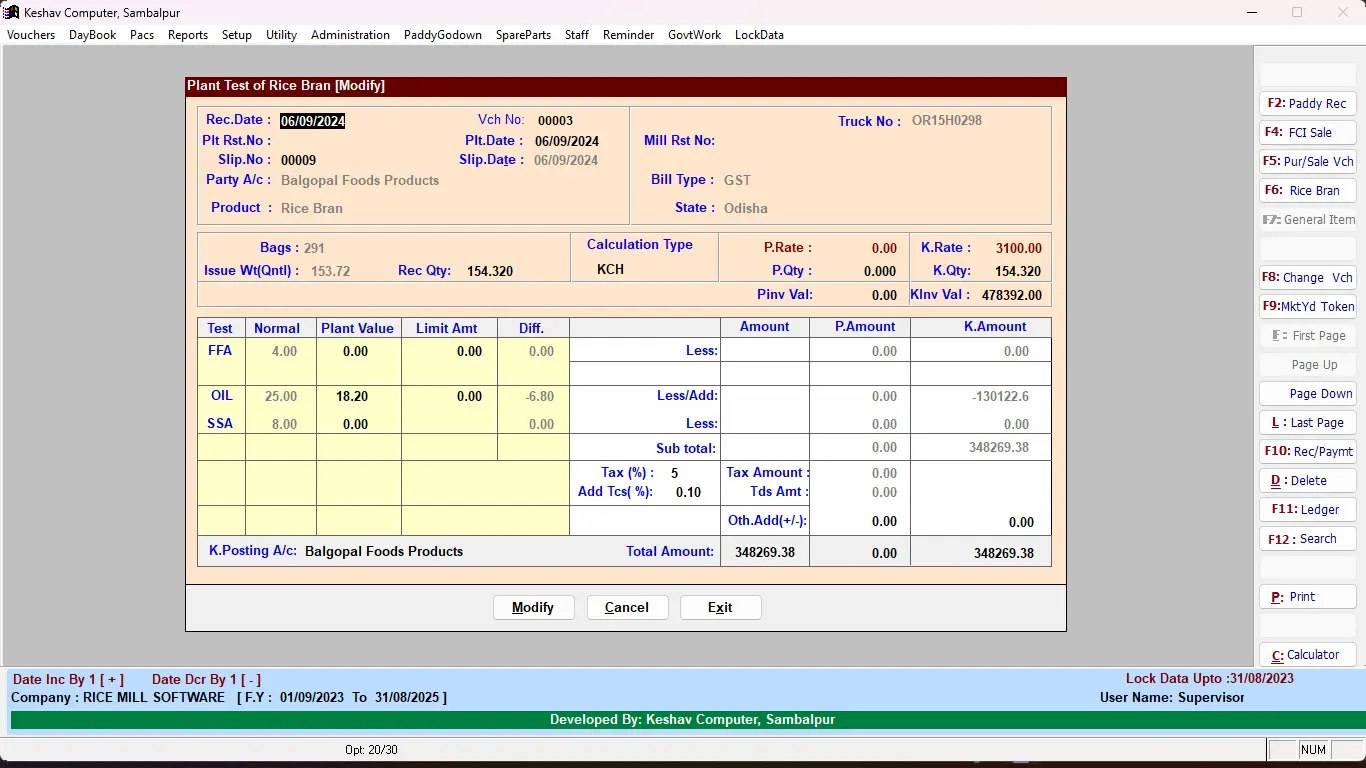Open the Reminder menu

[629, 35]
